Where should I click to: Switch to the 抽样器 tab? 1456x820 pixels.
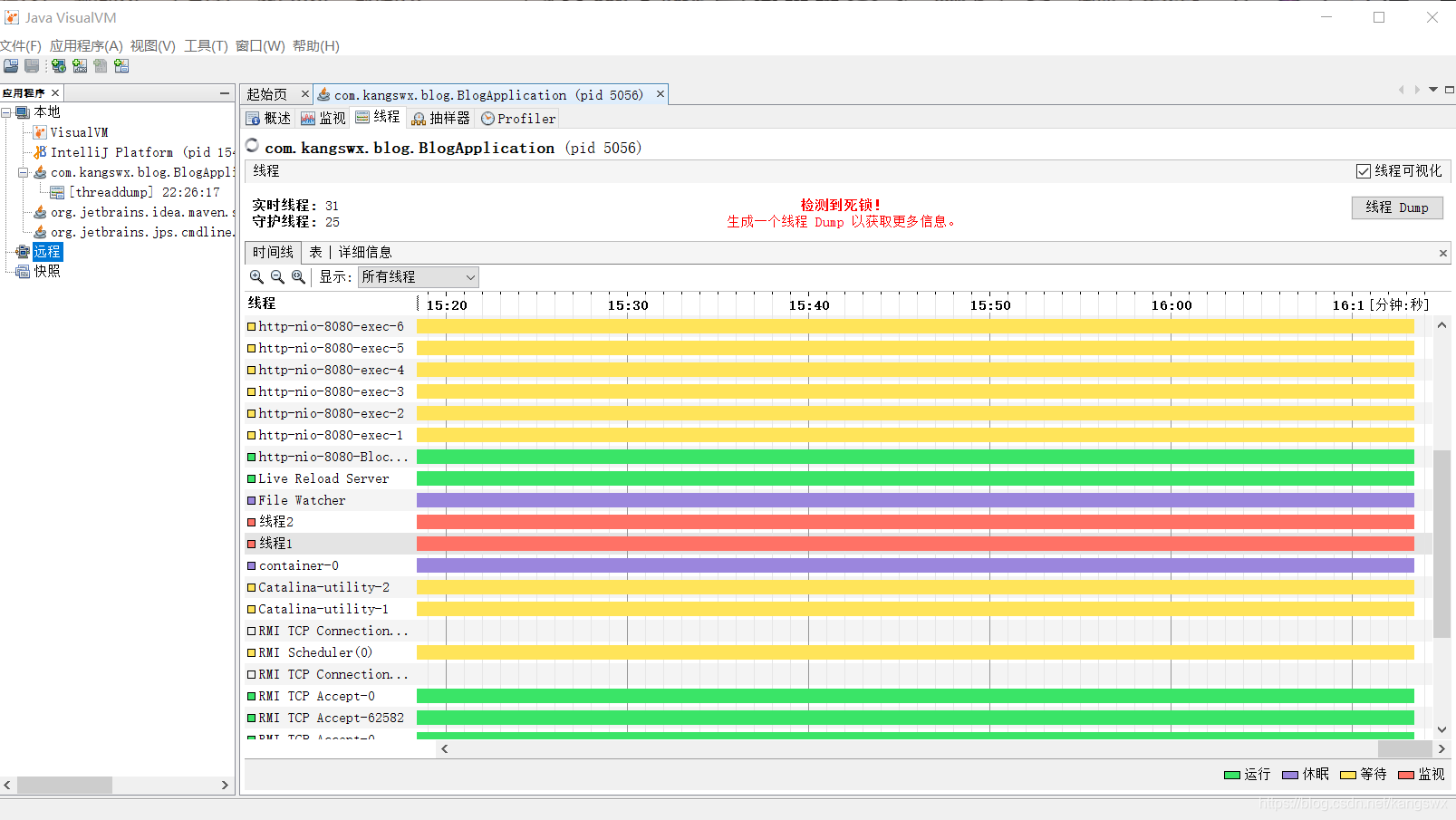point(440,119)
